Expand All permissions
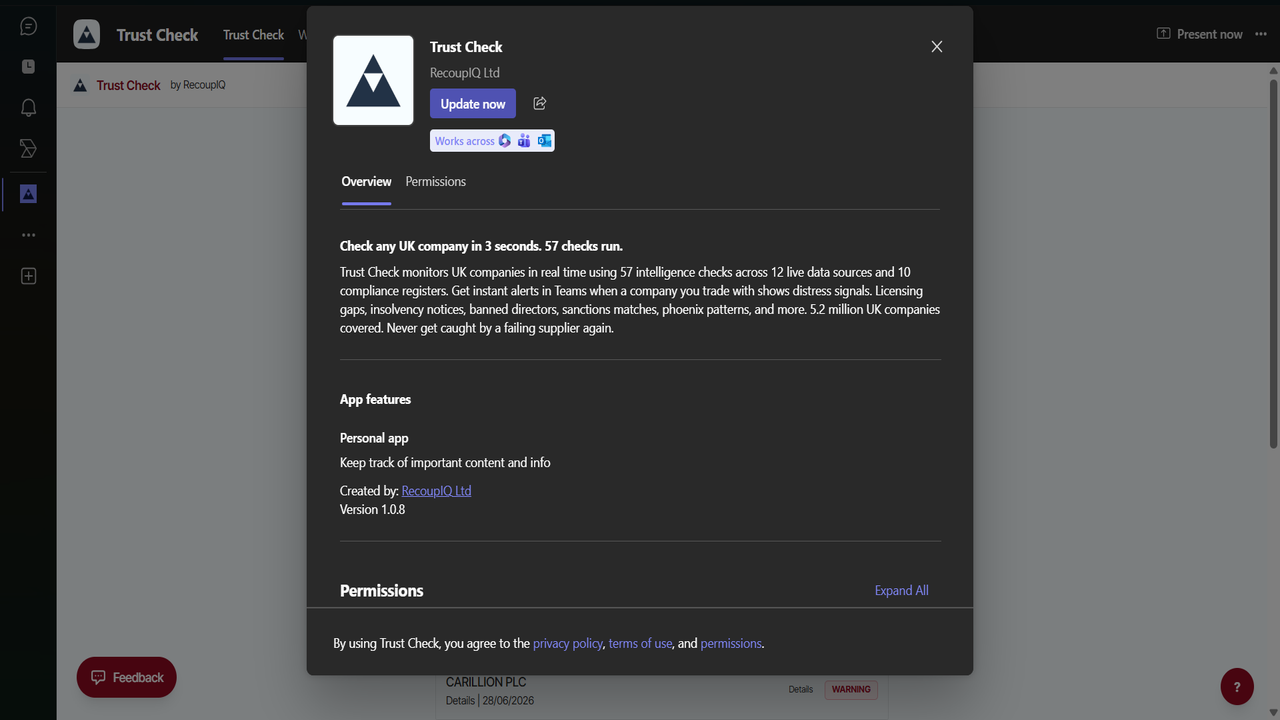 tap(901, 591)
